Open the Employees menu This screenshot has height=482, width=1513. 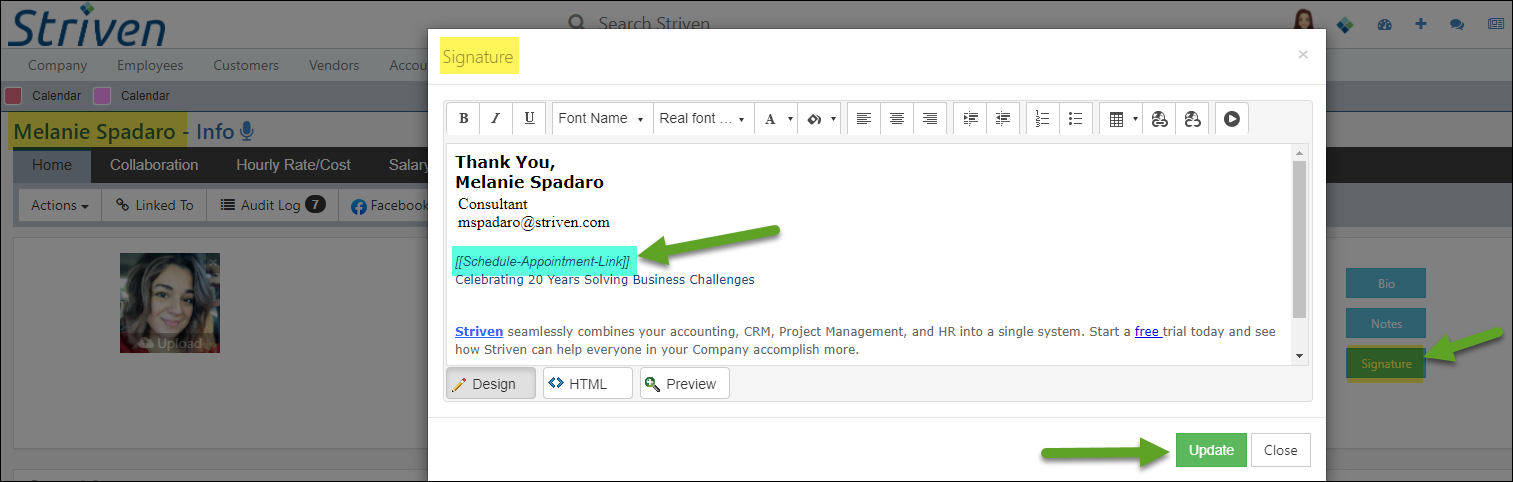pos(150,65)
